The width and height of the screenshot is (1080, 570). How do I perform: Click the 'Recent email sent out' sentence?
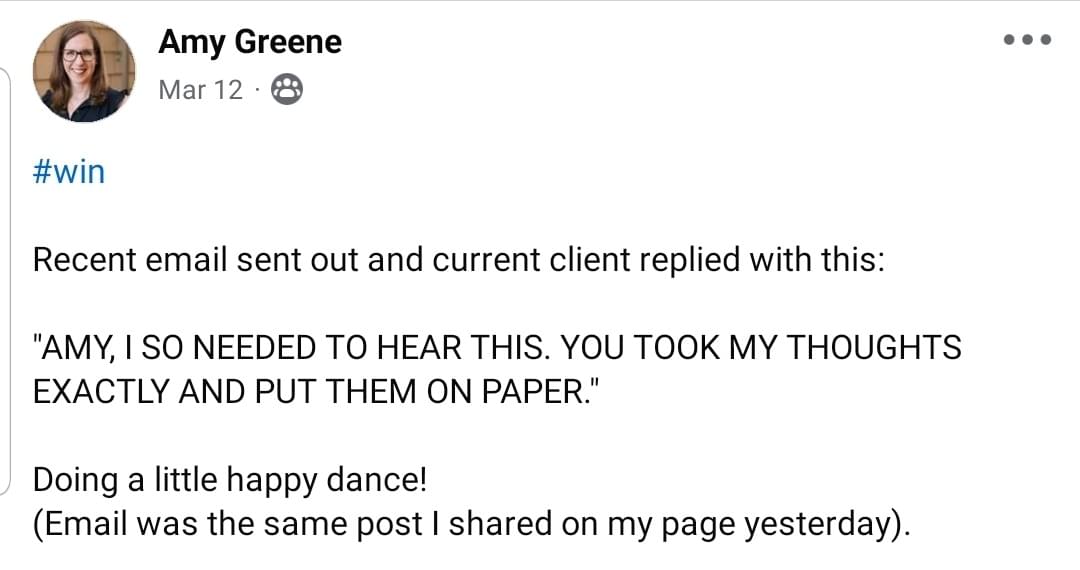coord(458,260)
